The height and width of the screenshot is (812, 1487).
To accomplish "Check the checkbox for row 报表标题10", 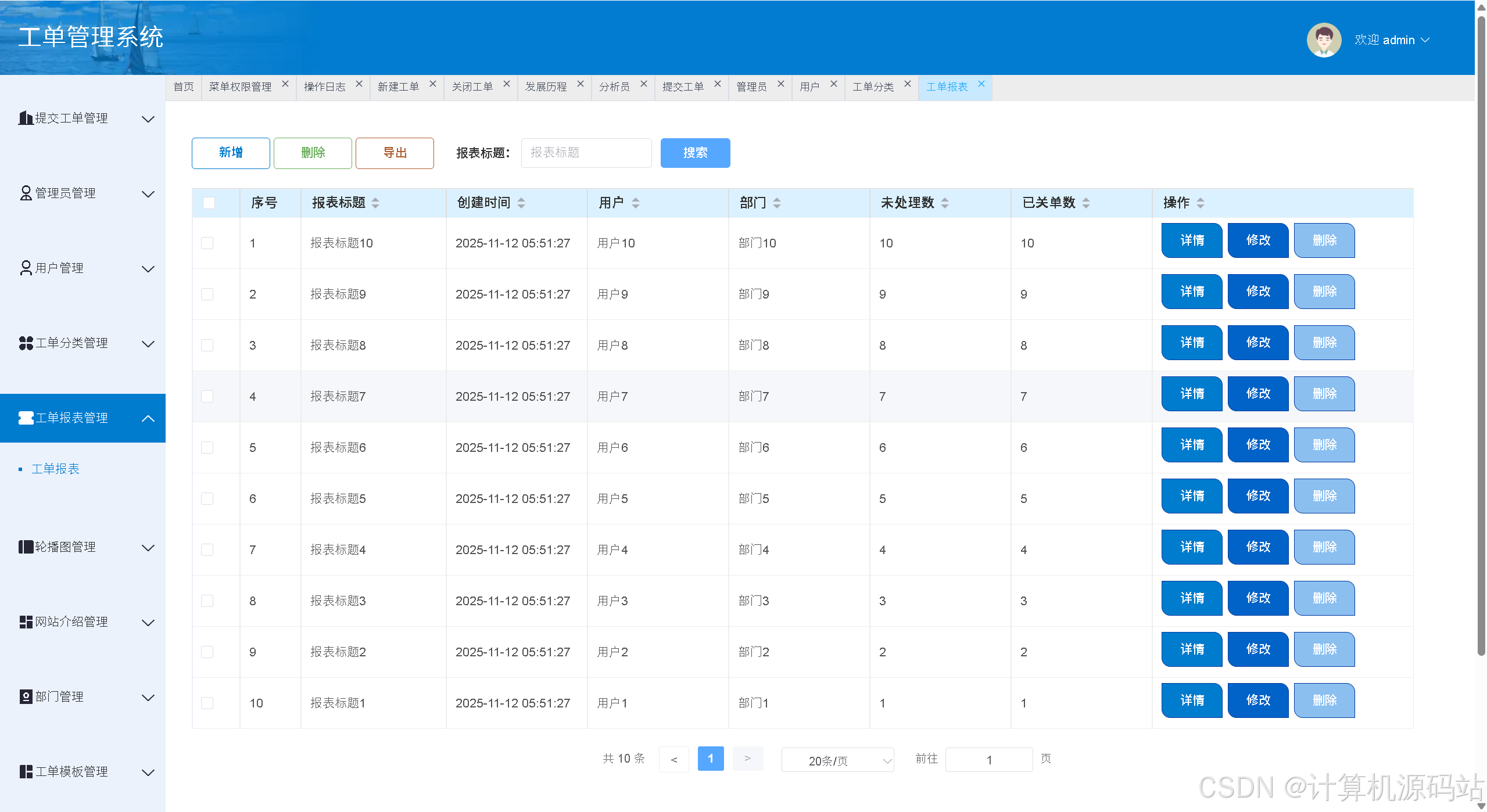I will pos(207,243).
